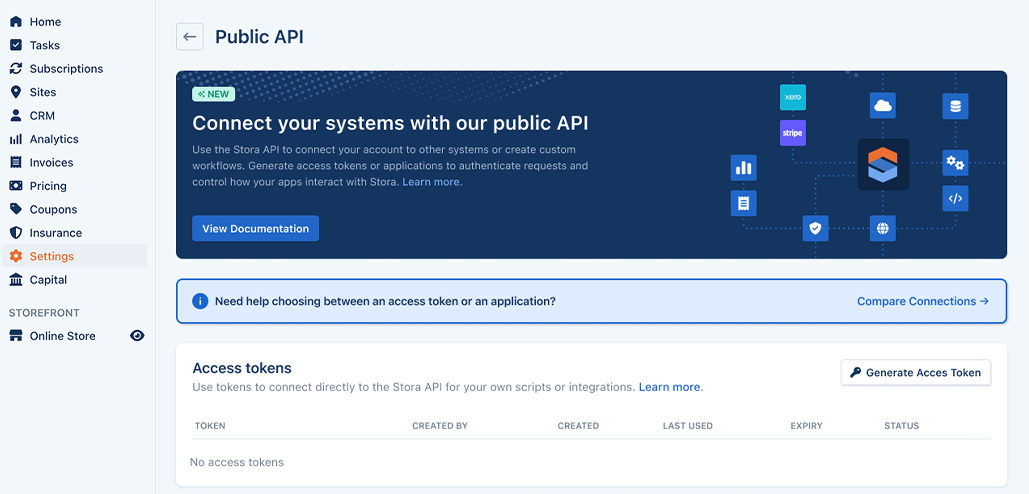Click the info icon in help banner
The image size is (1029, 494).
click(200, 301)
